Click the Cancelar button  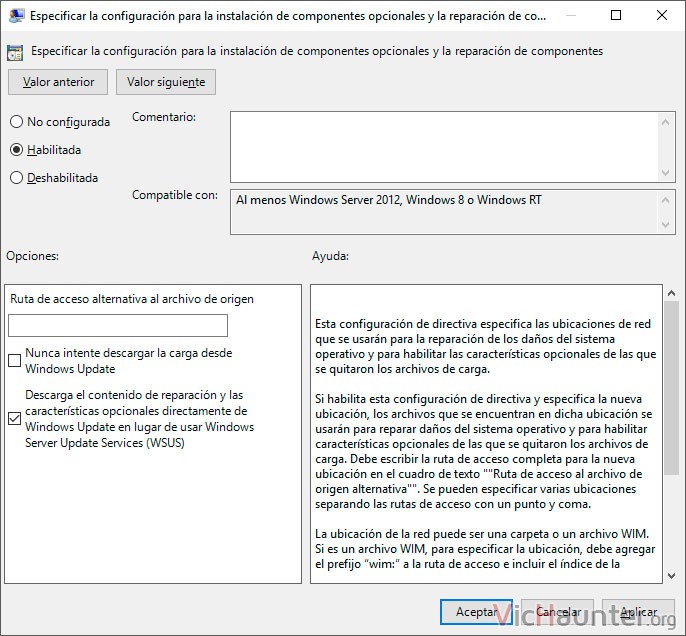tap(557, 612)
